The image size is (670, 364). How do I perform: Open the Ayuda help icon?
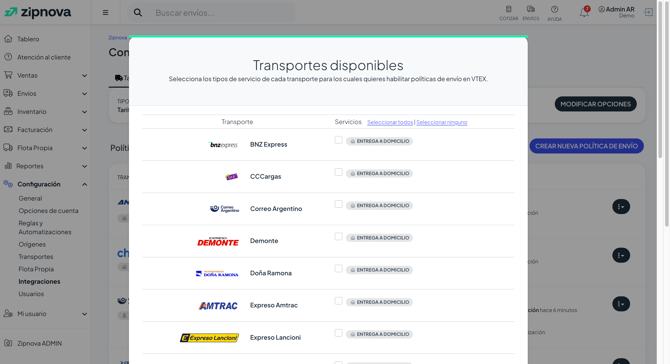(554, 13)
